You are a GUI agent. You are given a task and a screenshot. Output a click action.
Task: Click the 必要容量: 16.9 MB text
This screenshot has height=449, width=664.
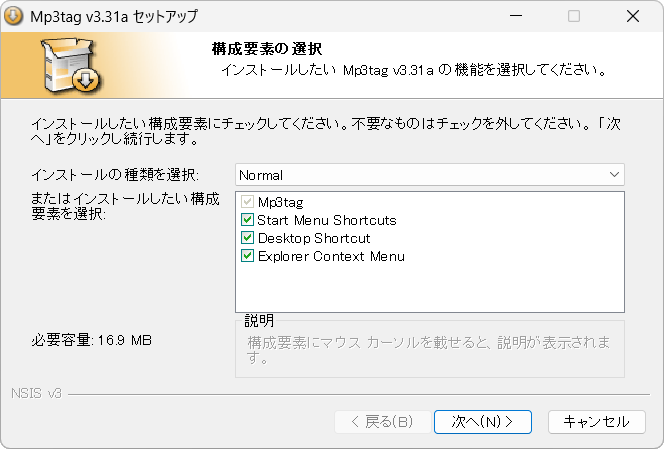coord(91,341)
